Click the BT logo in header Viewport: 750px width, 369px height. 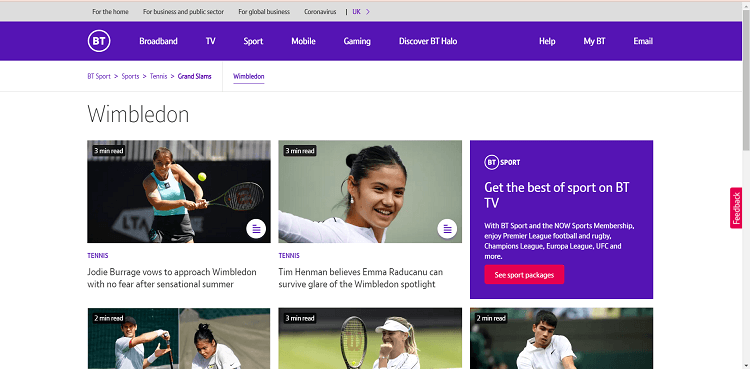99,41
